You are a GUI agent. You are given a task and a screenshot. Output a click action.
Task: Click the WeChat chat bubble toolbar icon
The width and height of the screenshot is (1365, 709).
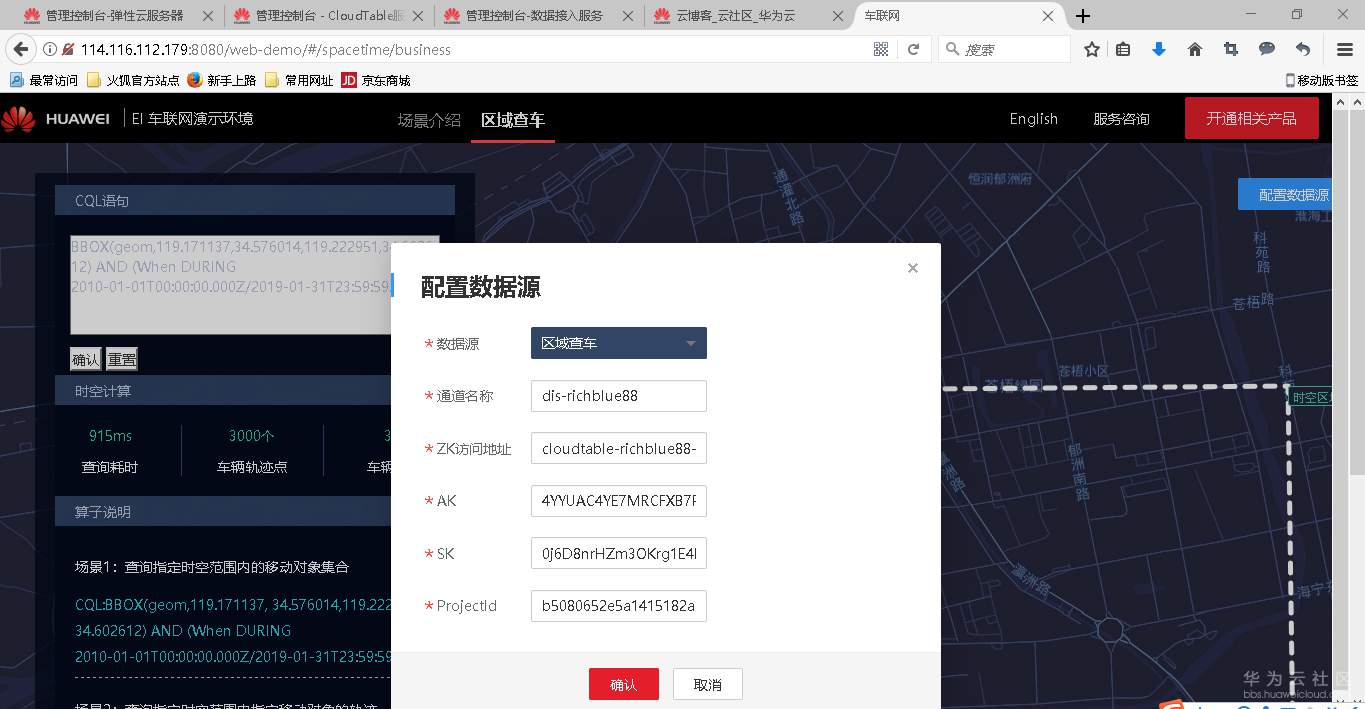(1266, 48)
